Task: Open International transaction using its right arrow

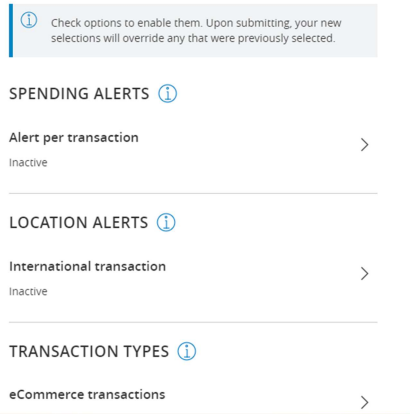Action: pos(365,274)
